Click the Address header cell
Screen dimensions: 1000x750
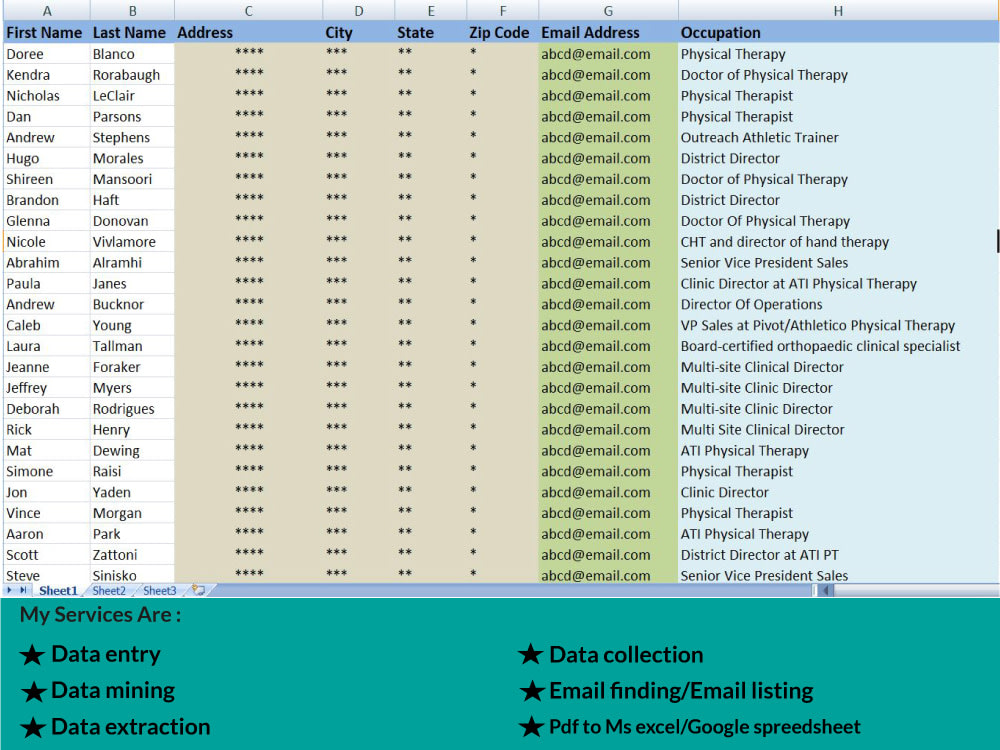click(x=249, y=33)
